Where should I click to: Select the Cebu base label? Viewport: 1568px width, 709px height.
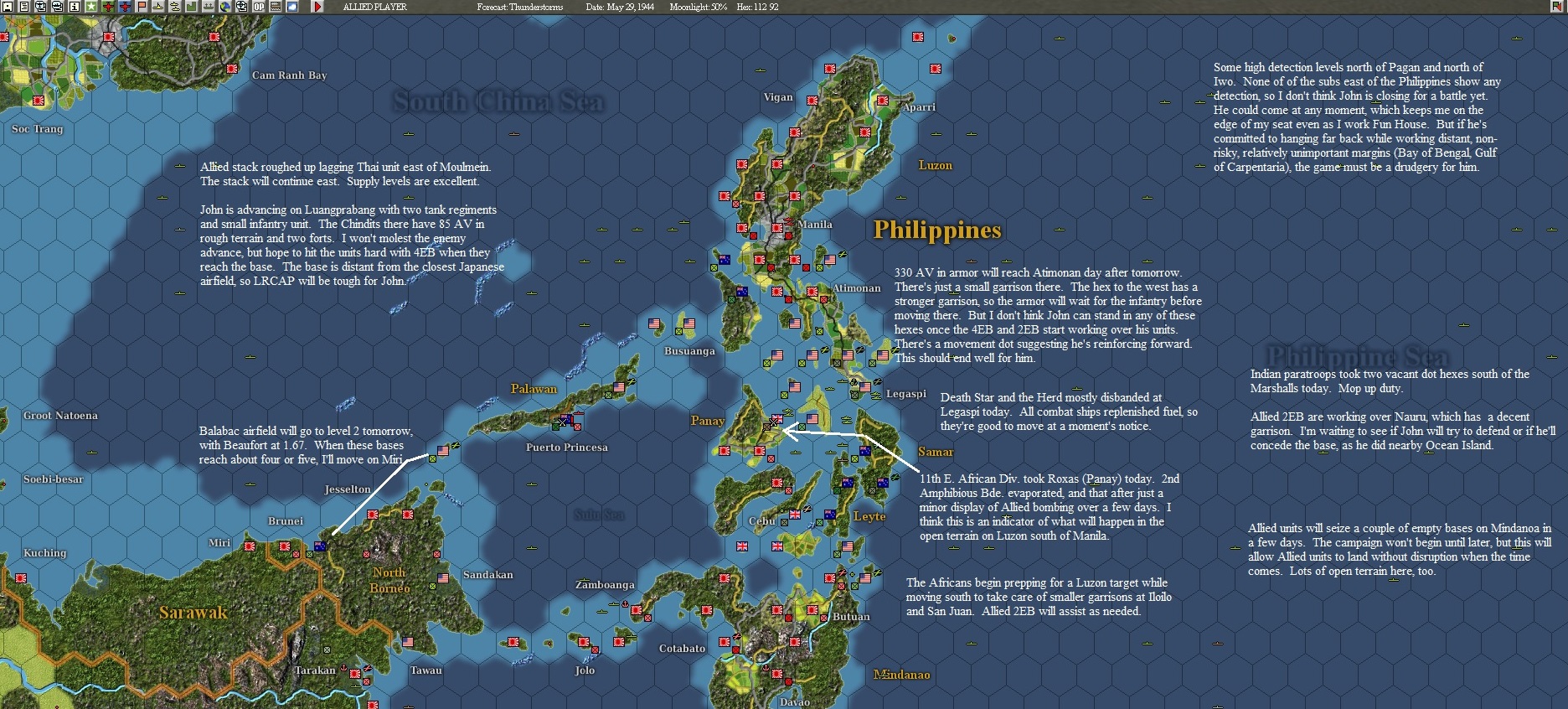pos(761,521)
